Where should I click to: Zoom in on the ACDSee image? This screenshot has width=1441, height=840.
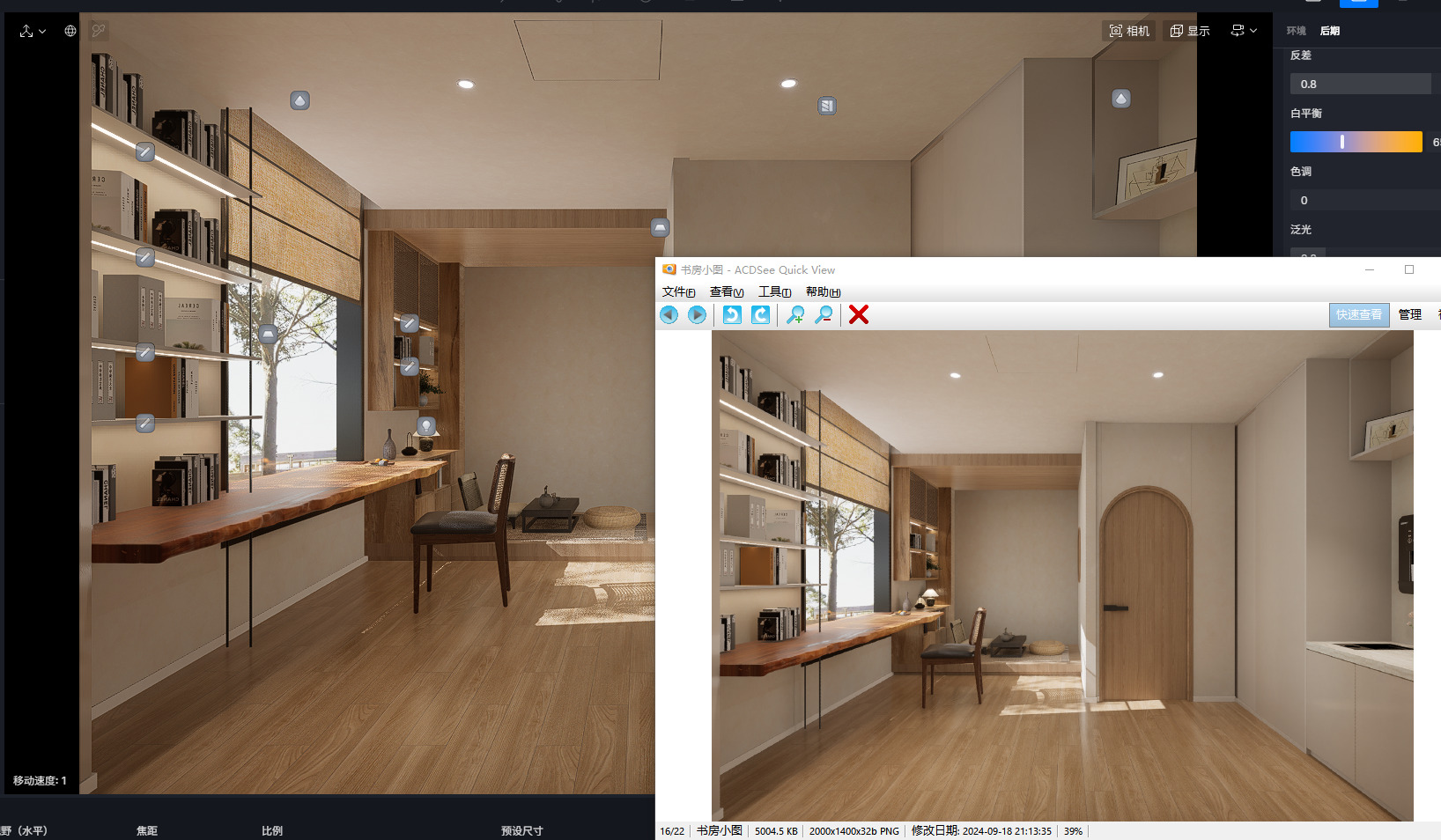tap(795, 314)
